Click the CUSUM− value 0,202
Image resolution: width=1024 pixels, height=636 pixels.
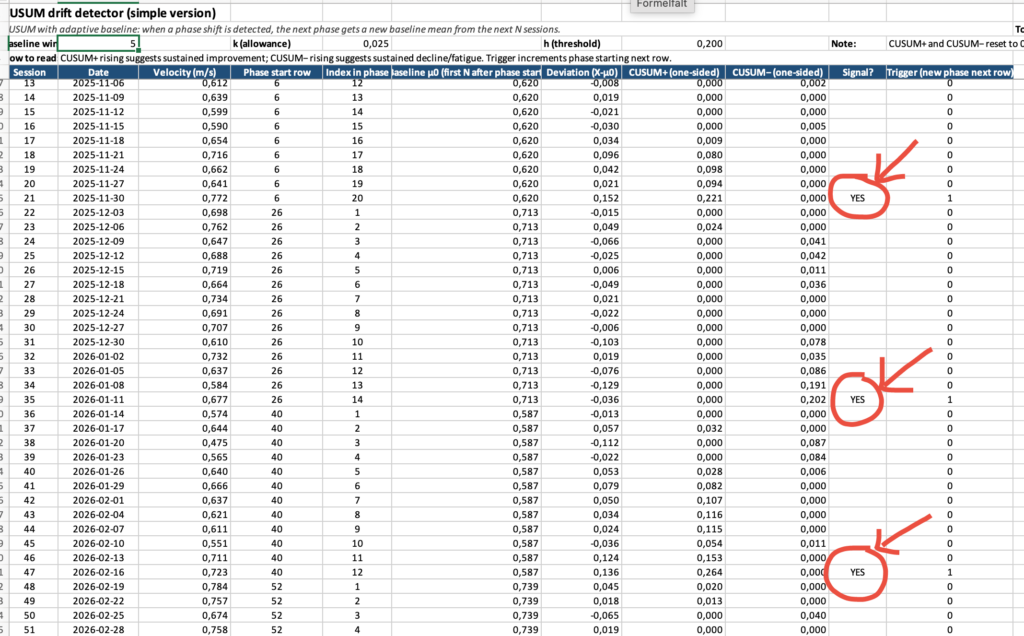coord(813,400)
